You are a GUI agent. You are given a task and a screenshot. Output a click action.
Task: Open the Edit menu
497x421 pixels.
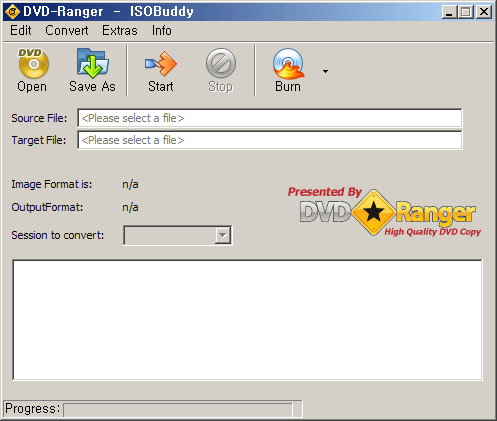tap(21, 31)
